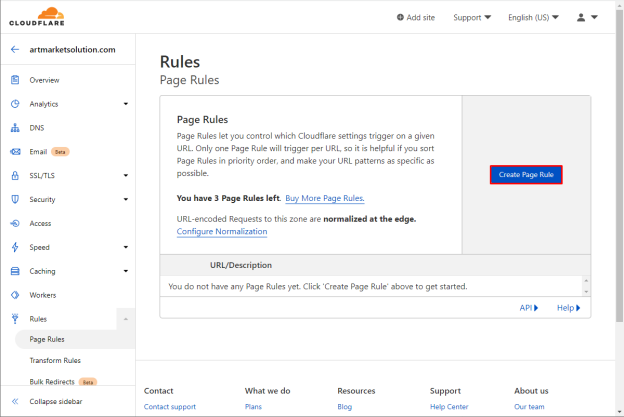The height and width of the screenshot is (417, 624).
Task: Collapse the Rules submenu arrow
Action: 126,319
